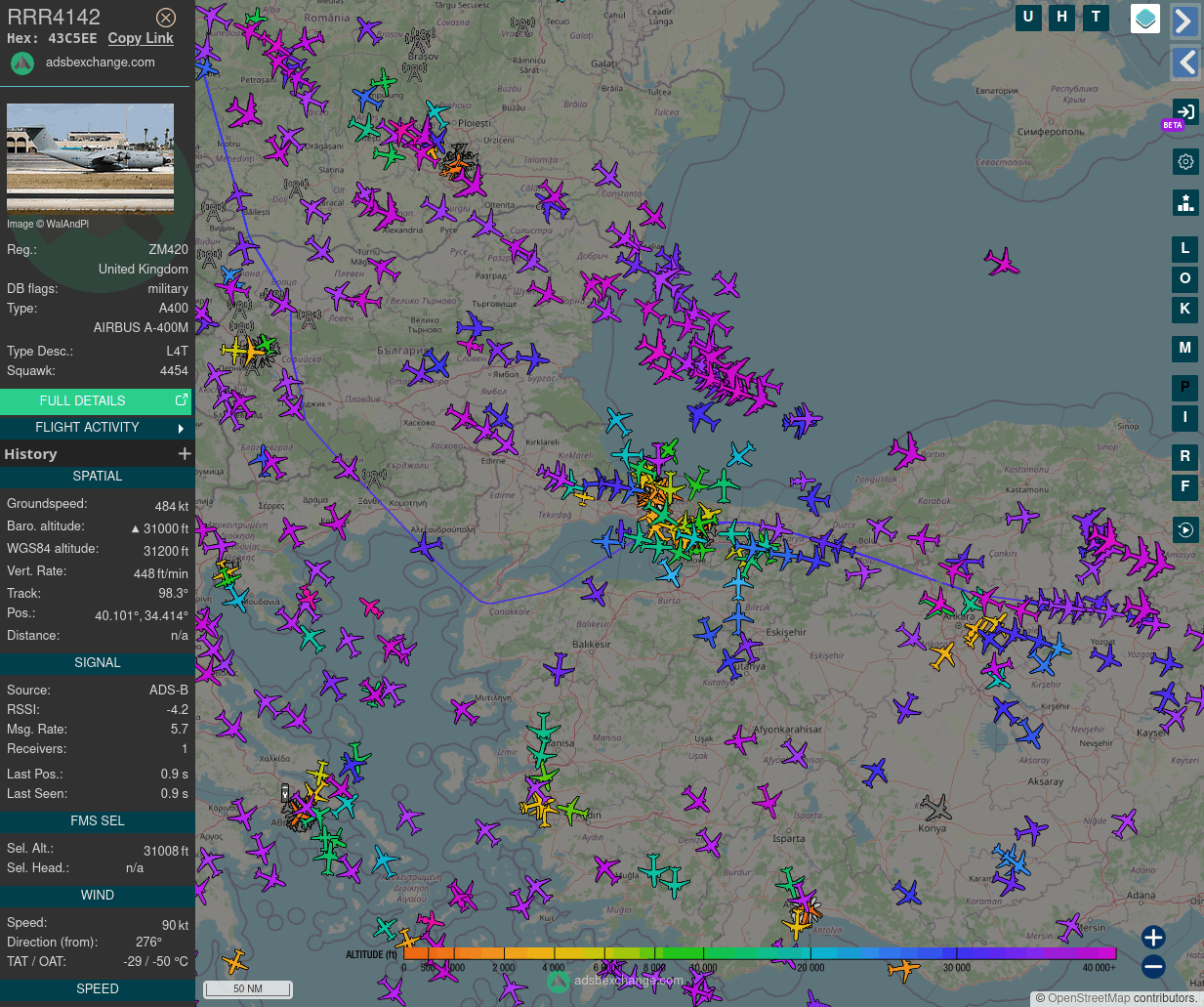
Task: Expand History with the plus icon
Action: pos(185,454)
